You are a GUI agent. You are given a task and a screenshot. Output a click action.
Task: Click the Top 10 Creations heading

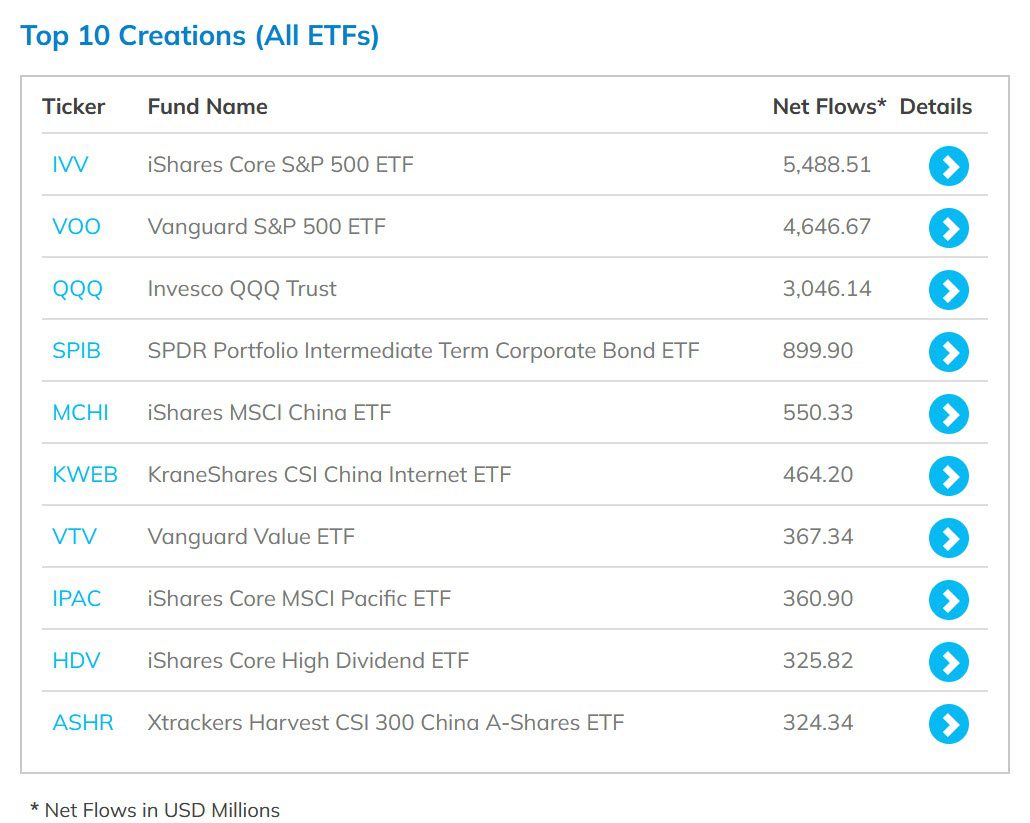200,36
